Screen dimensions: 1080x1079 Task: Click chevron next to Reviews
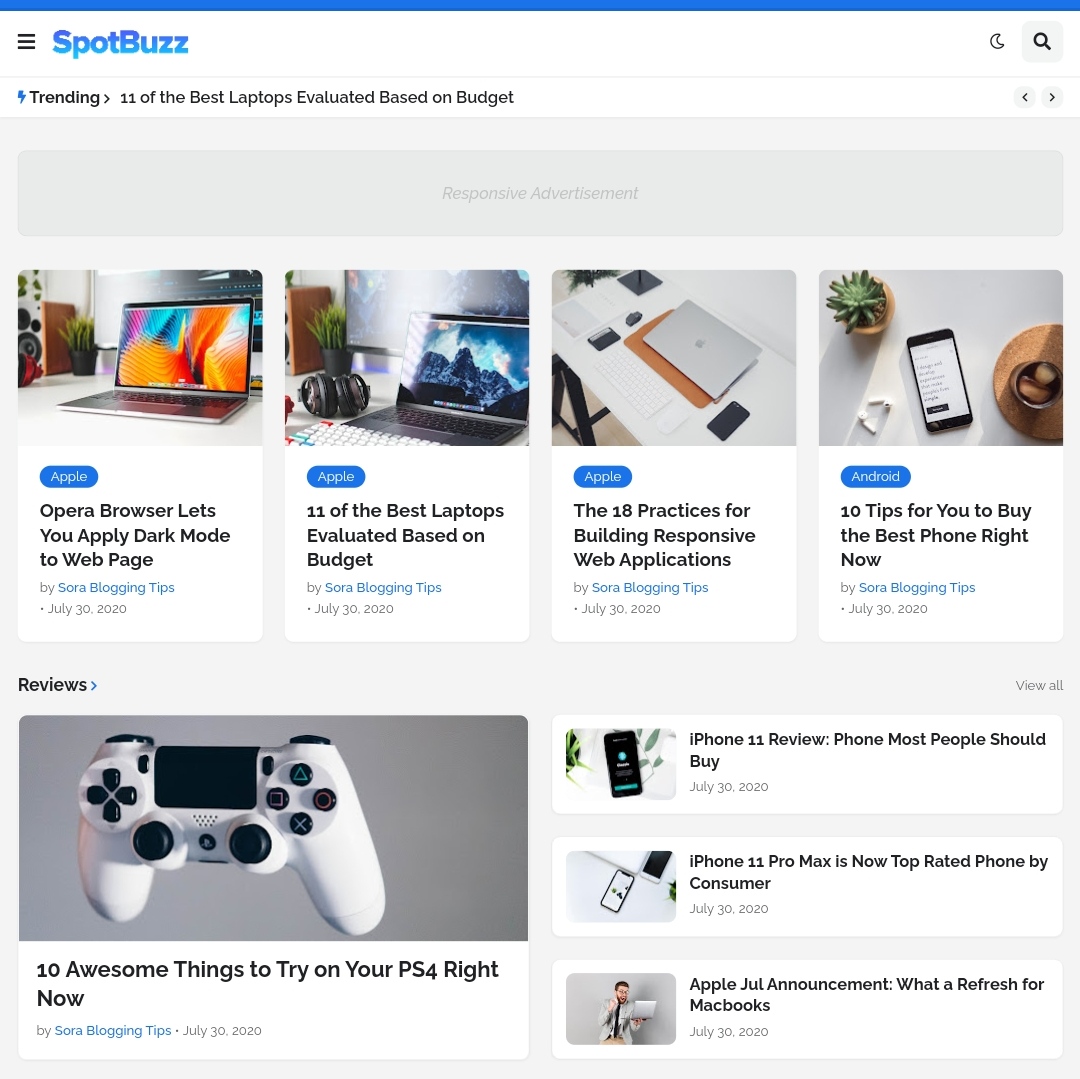(x=94, y=685)
